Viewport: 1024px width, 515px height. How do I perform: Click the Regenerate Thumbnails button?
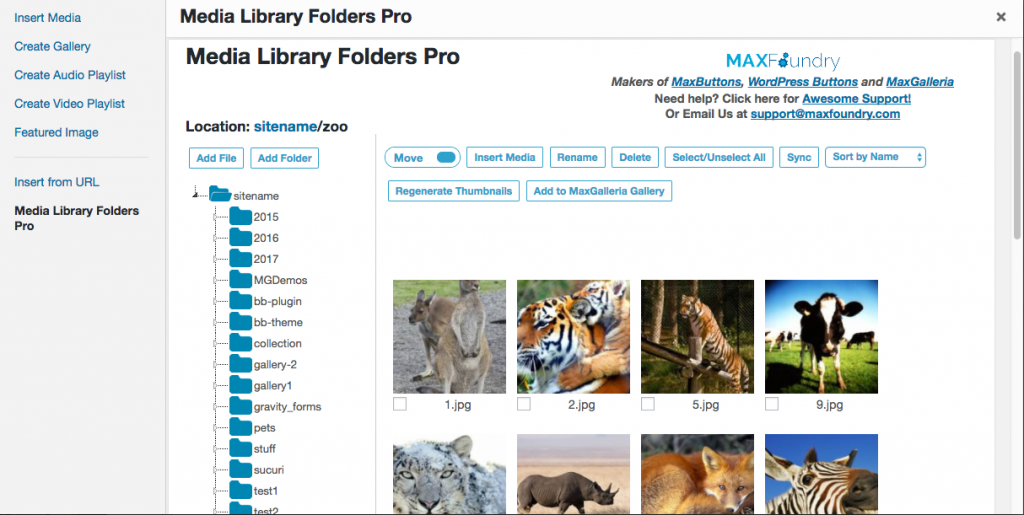[x=454, y=191]
